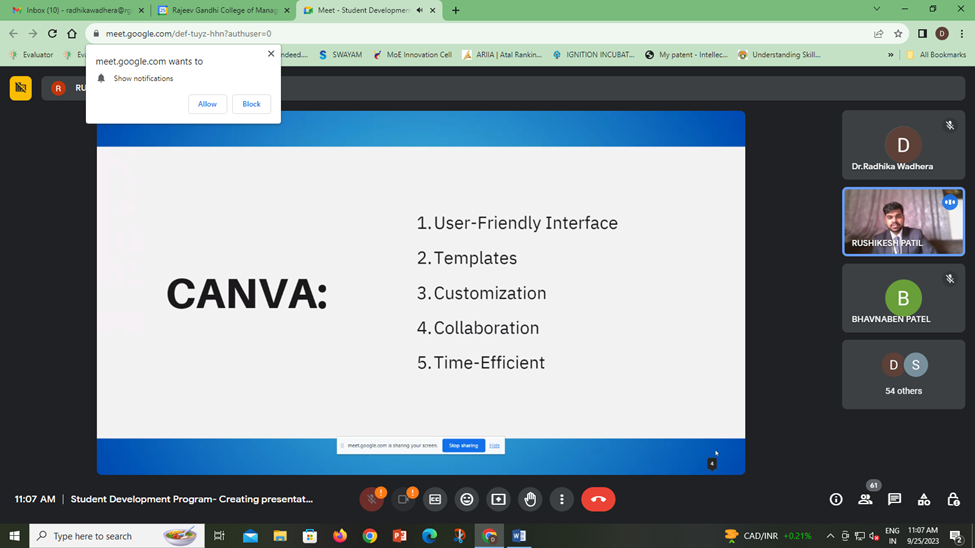Open Windows Start menu
The image size is (975, 548).
click(x=14, y=536)
